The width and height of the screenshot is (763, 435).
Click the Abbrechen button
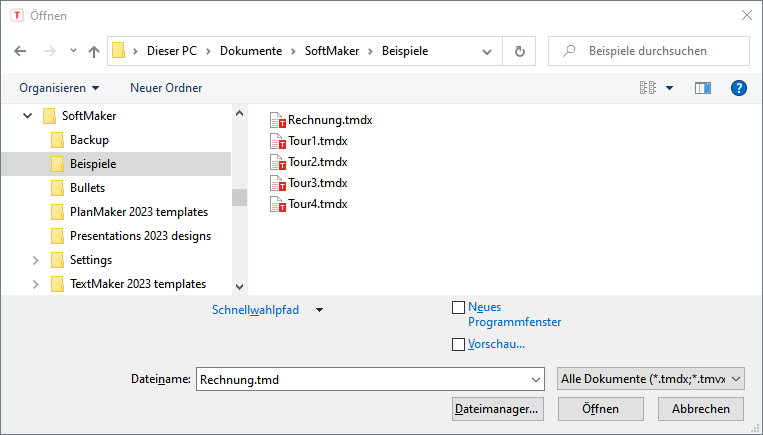pyautogui.click(x=701, y=409)
